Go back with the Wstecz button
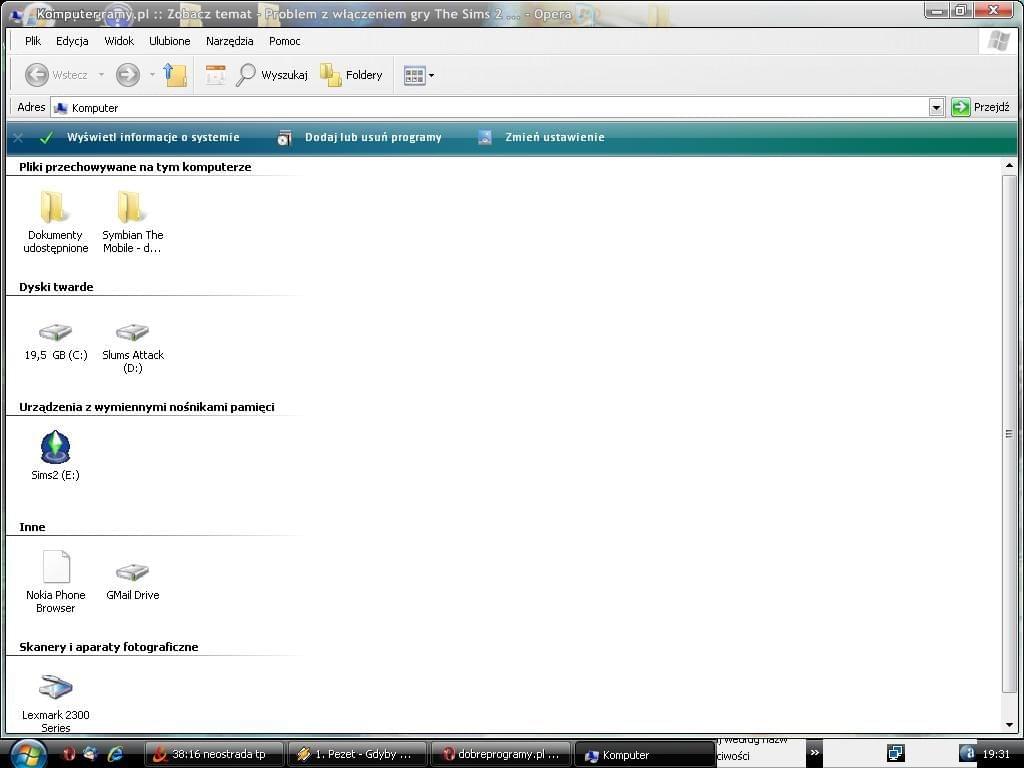This screenshot has width=1024, height=768. [56, 75]
